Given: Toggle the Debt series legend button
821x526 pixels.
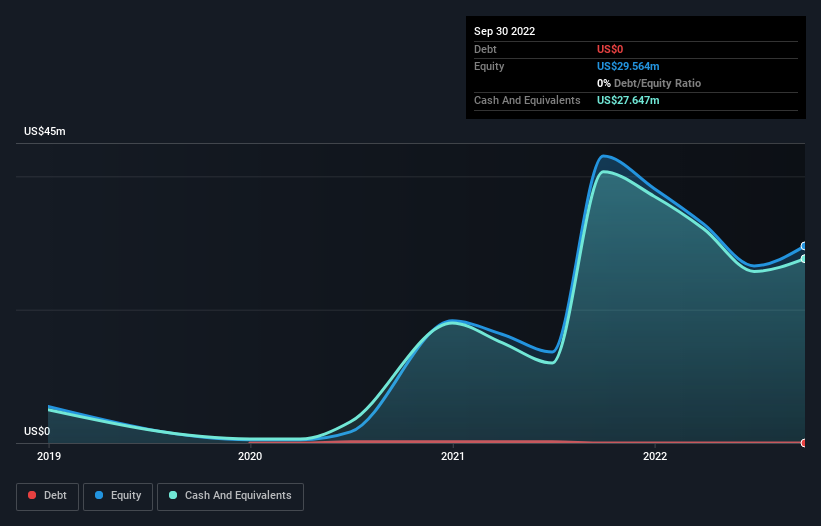Looking at the screenshot, I should pyautogui.click(x=48, y=496).
